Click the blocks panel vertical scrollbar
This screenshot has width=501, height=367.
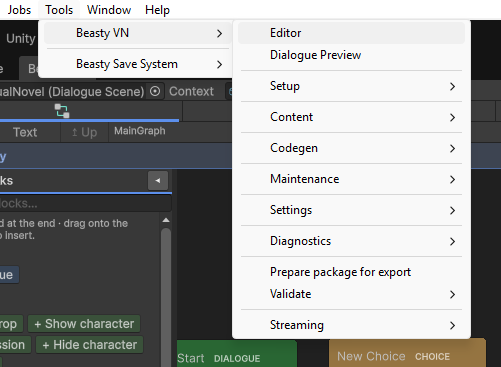166,297
